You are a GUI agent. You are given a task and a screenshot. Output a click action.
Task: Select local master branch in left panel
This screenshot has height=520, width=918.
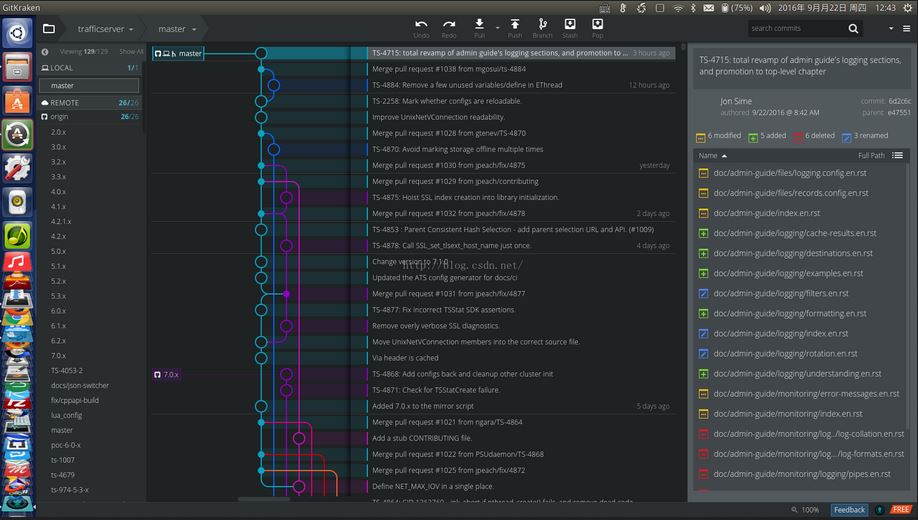tap(89, 85)
